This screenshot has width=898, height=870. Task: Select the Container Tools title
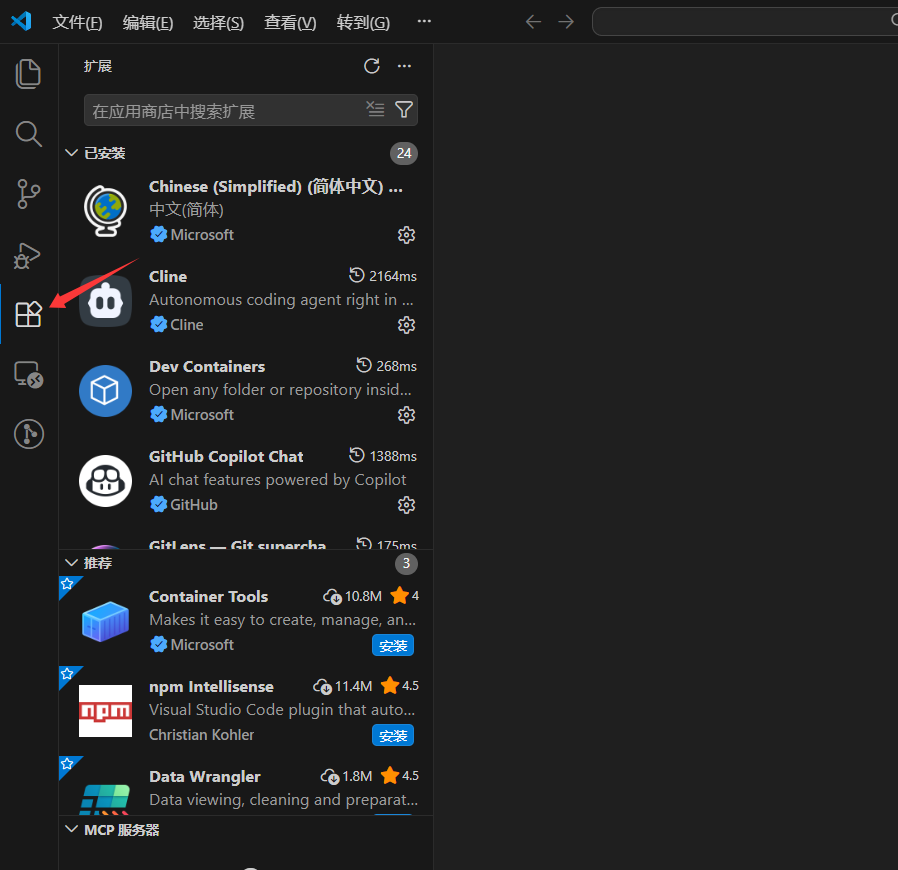[208, 597]
